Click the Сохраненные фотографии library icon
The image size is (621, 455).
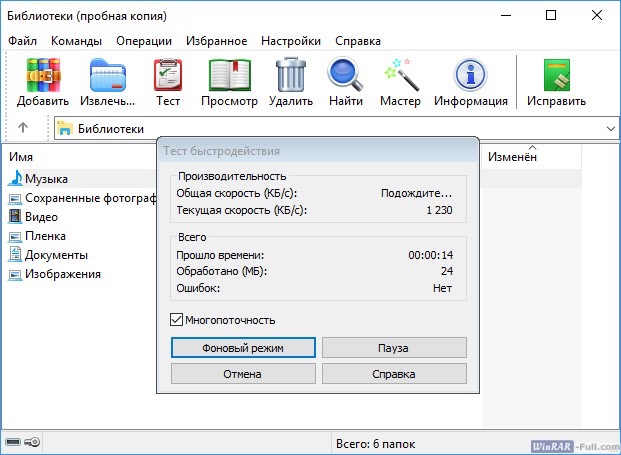pyautogui.click(x=15, y=198)
